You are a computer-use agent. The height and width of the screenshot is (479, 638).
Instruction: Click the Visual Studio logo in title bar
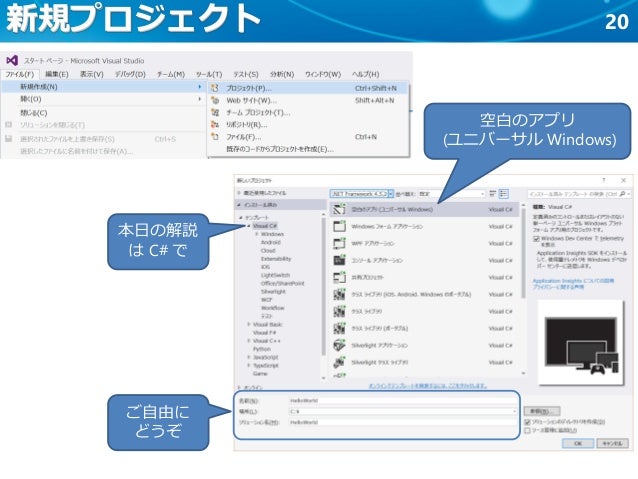click(x=12, y=61)
